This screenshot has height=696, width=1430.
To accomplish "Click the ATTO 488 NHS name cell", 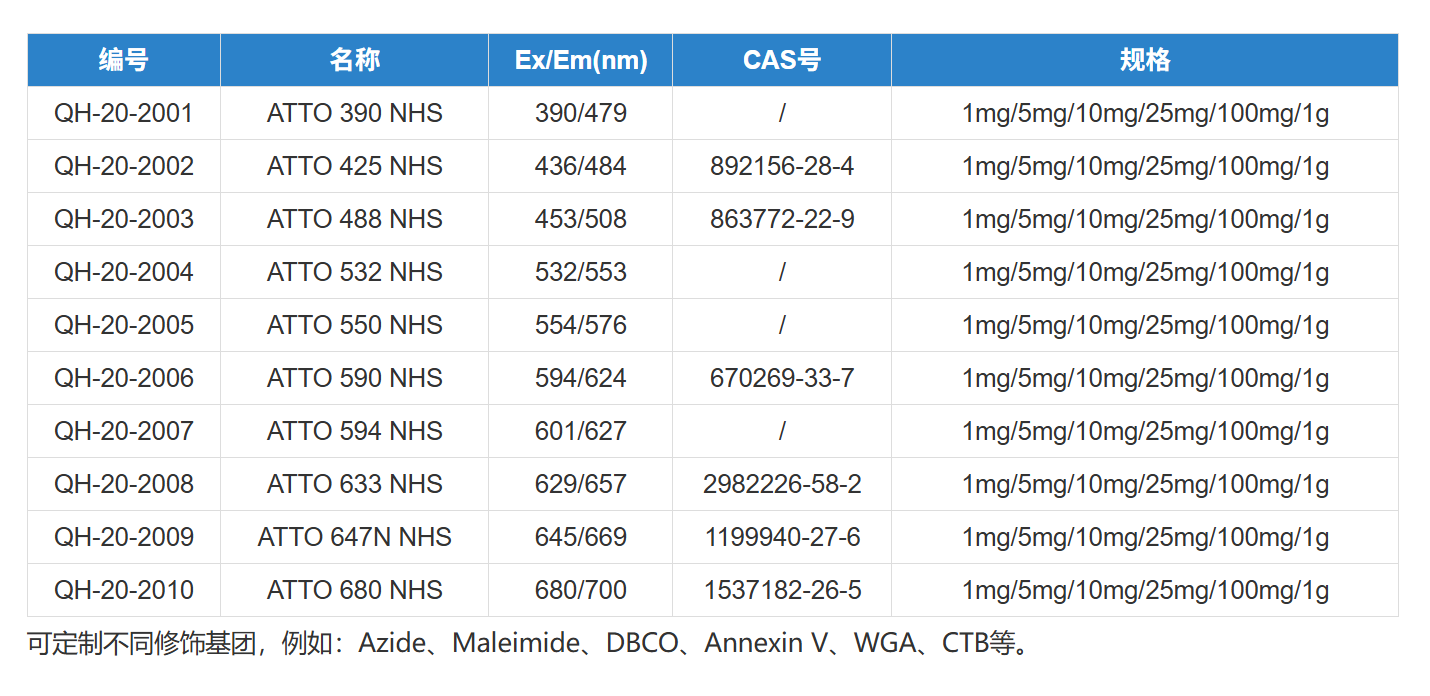I will click(354, 219).
